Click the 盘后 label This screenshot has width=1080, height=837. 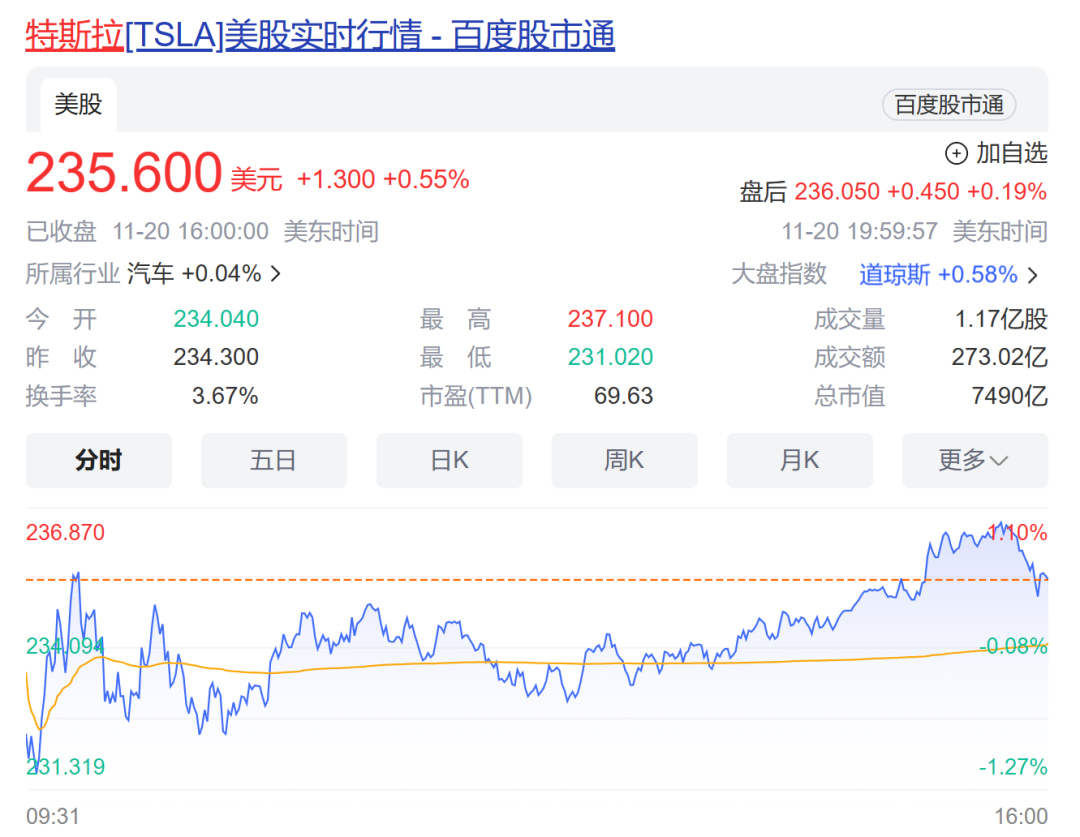(x=763, y=192)
